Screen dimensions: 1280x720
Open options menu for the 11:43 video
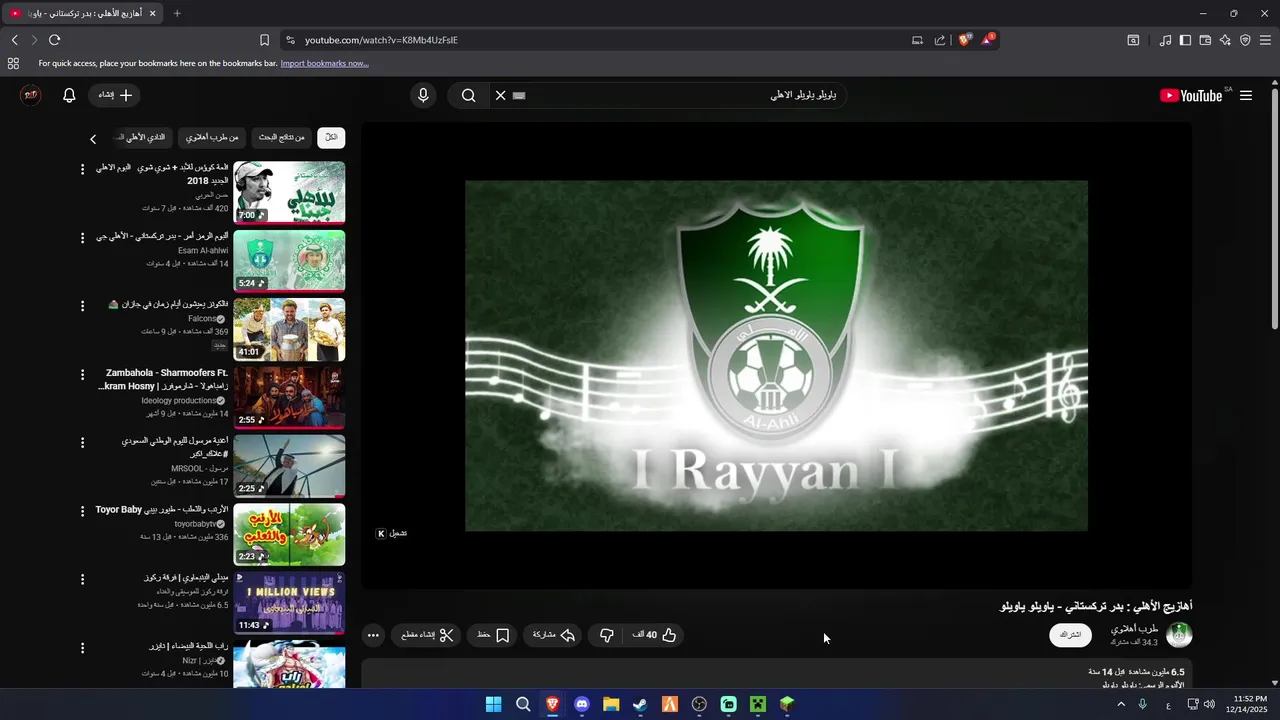point(82,579)
